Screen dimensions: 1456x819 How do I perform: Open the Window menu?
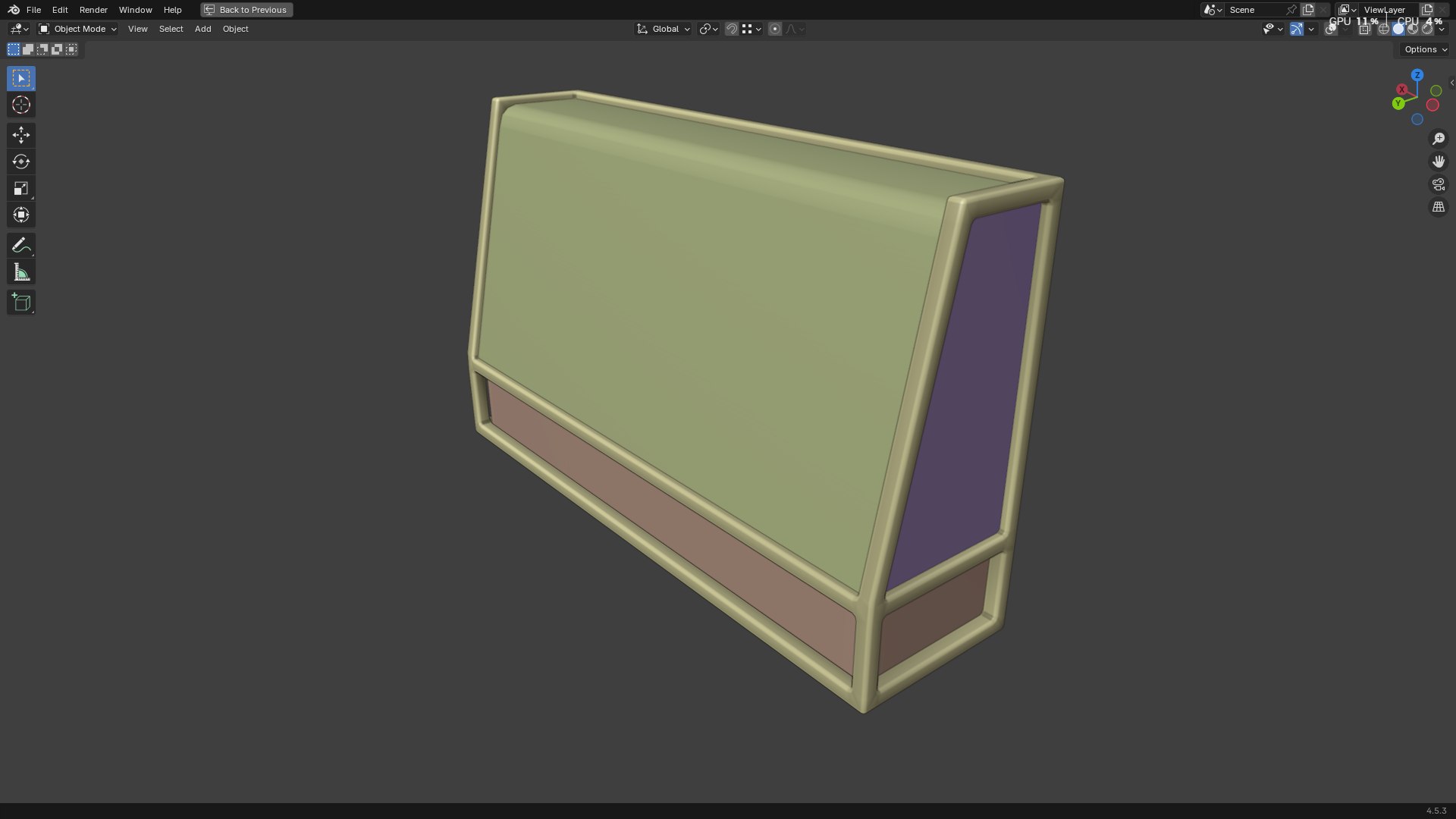[x=135, y=10]
